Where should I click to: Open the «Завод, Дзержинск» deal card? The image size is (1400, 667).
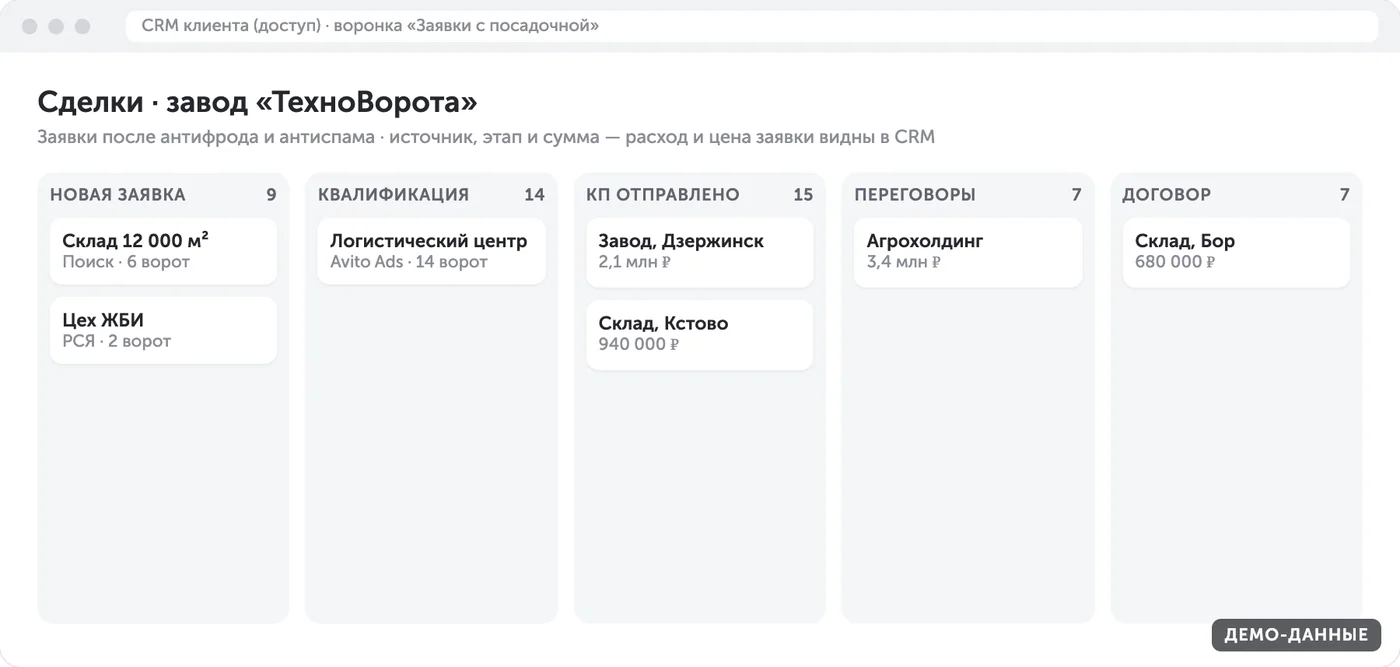tap(699, 253)
